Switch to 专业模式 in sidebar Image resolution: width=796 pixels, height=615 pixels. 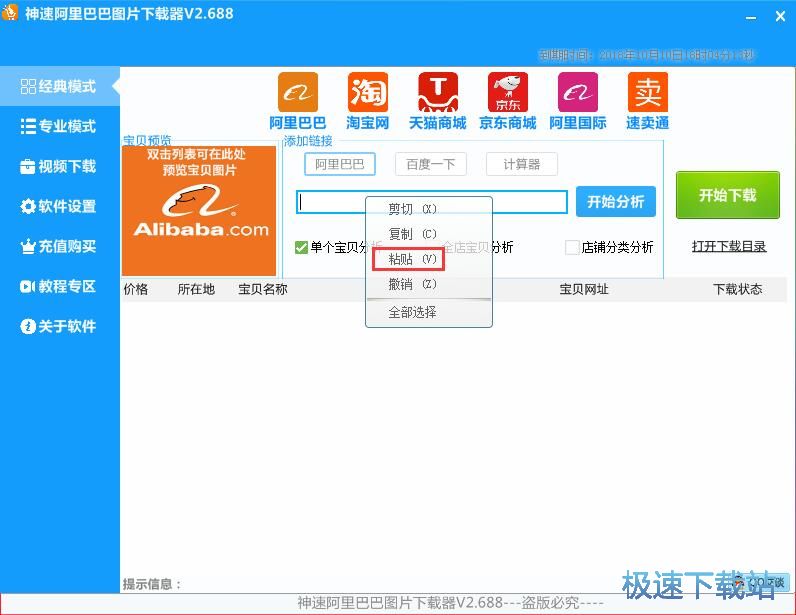coord(58,126)
